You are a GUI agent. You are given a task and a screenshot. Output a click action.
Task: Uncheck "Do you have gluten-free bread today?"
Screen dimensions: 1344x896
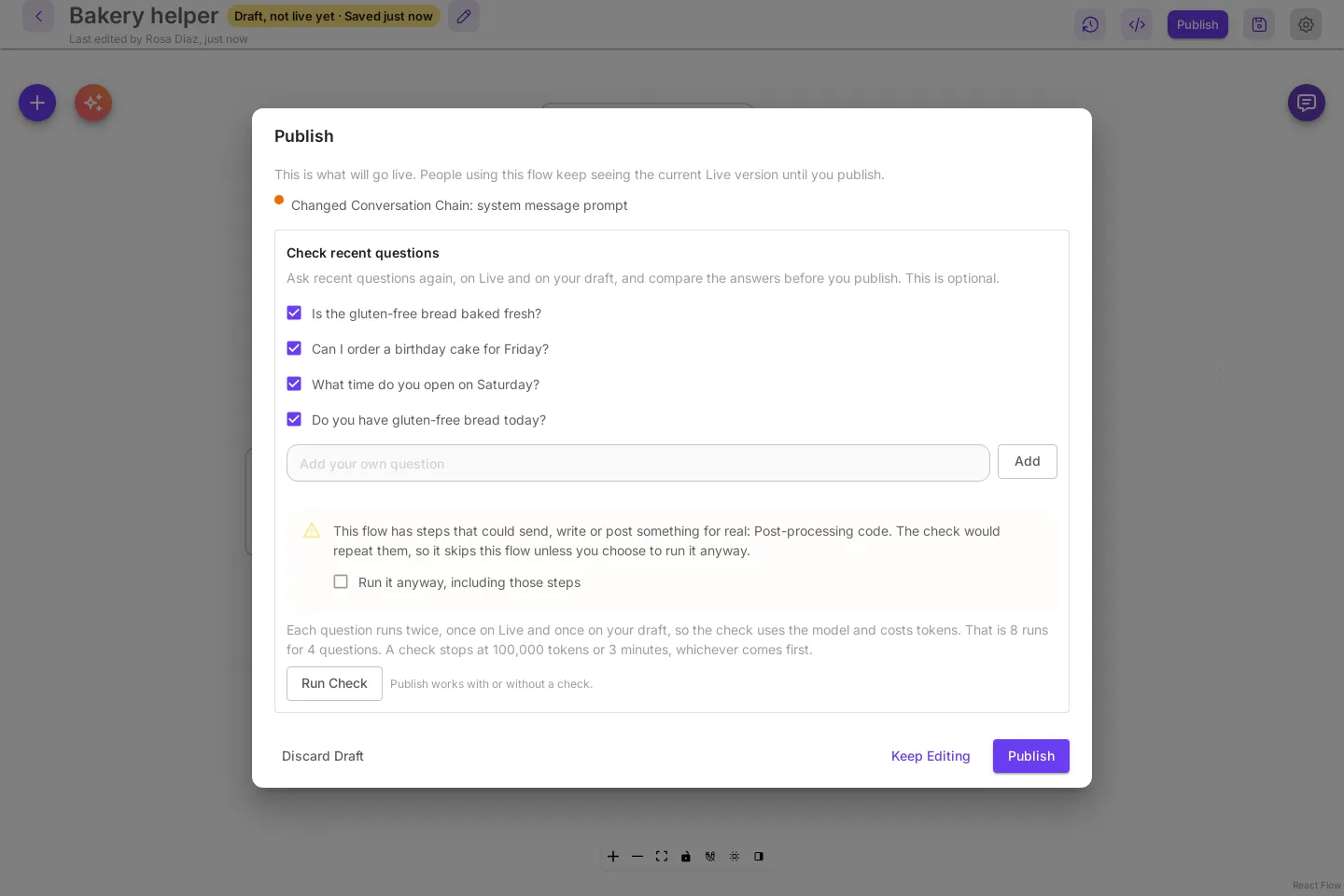(x=294, y=419)
